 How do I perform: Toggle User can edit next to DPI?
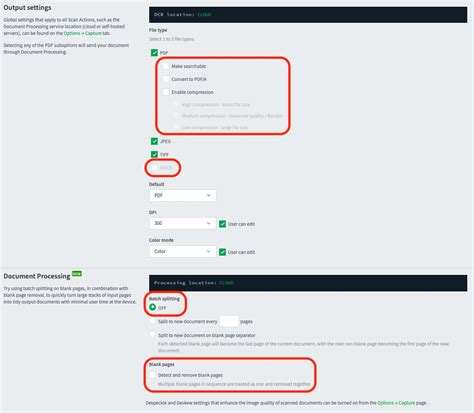point(222,224)
